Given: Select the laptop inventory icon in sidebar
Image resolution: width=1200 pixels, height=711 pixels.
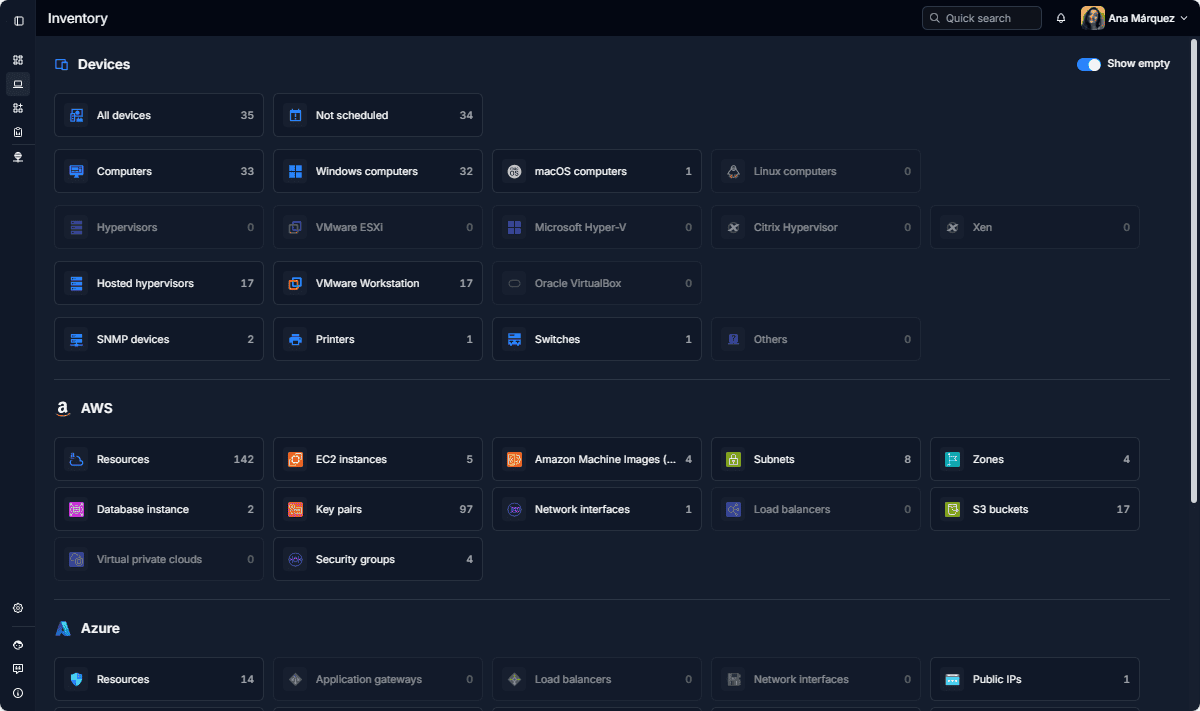Looking at the screenshot, I should (18, 84).
